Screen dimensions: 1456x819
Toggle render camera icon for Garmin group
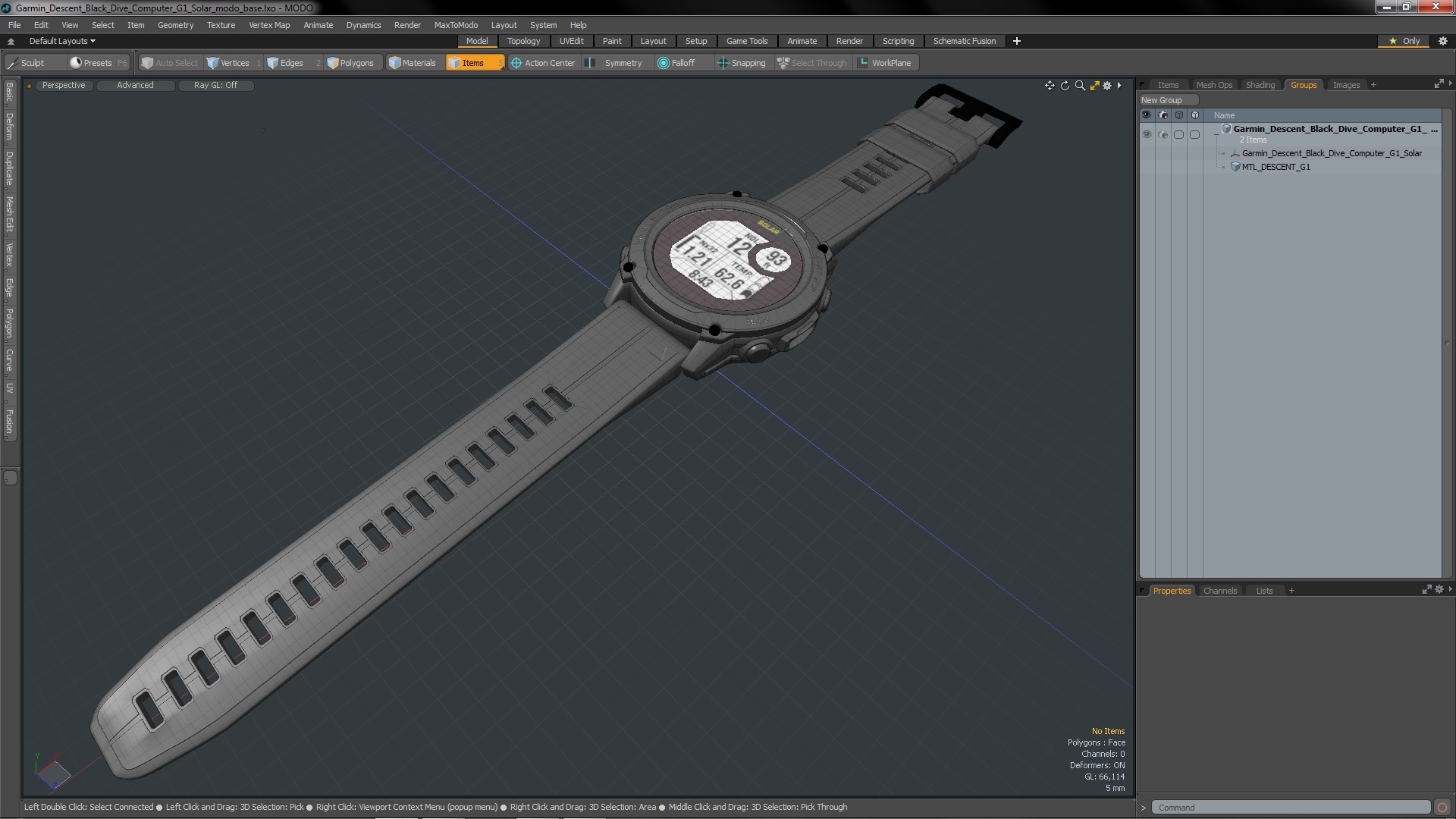(1163, 134)
